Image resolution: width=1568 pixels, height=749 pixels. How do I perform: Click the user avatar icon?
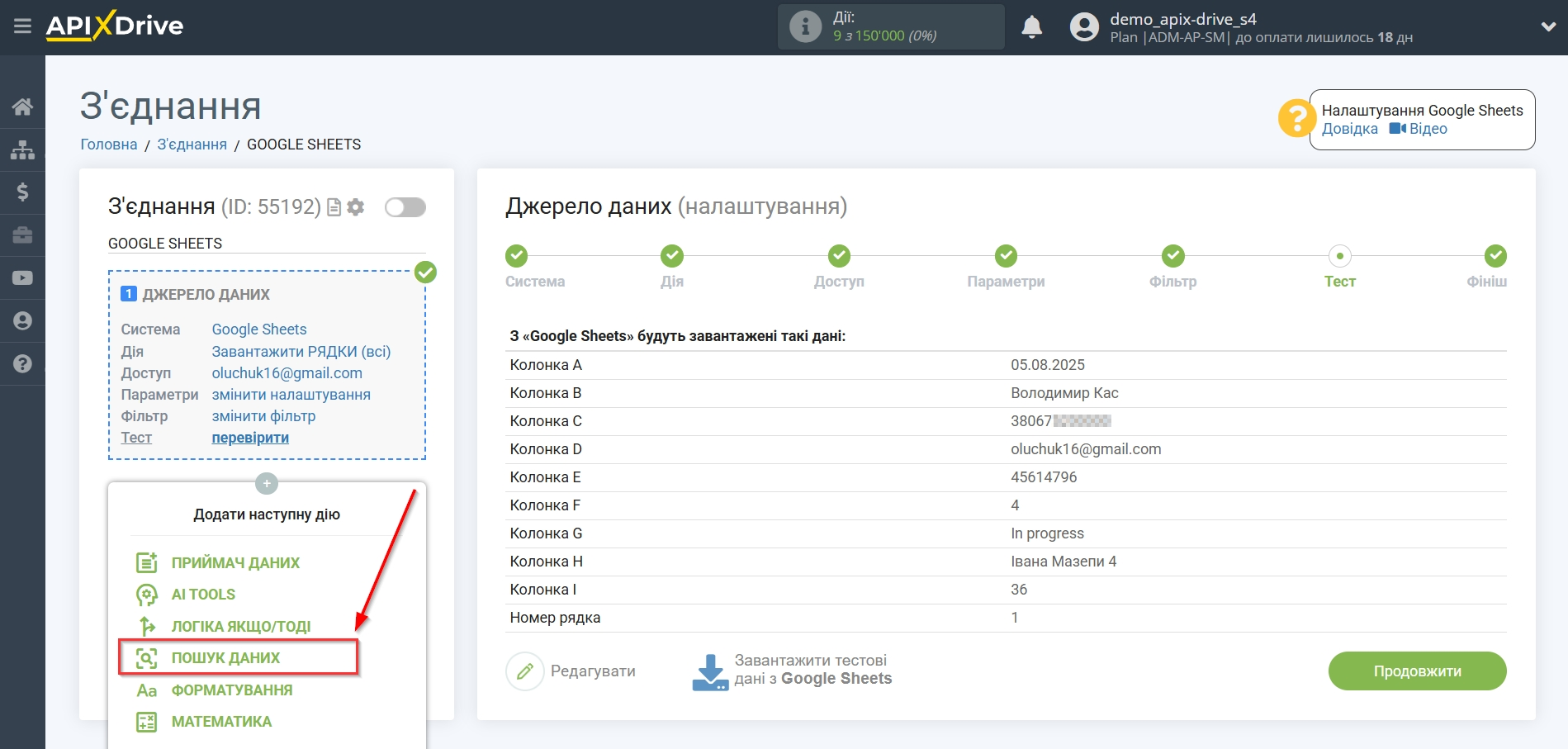[x=1084, y=27]
